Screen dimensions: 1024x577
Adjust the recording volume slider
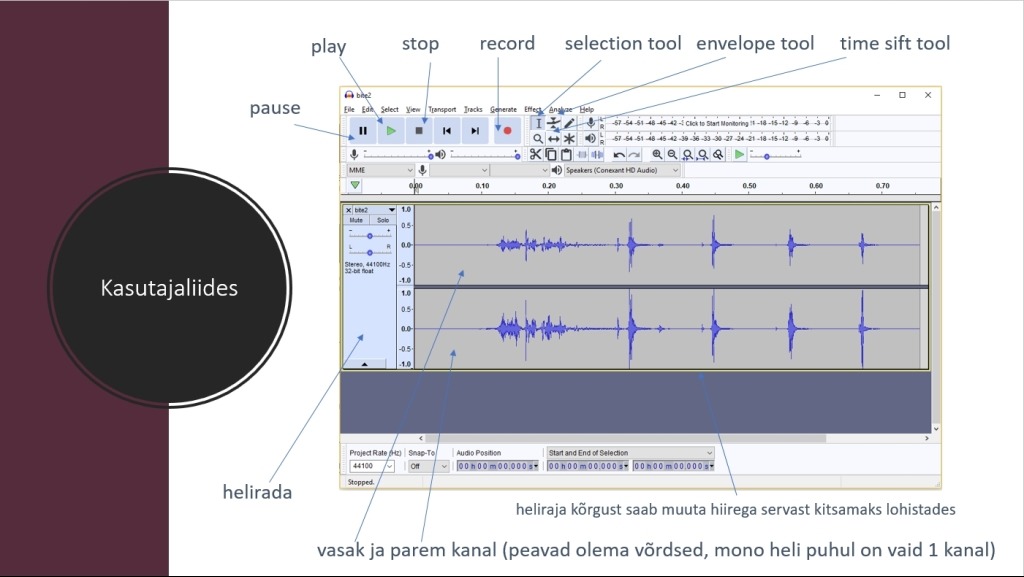coord(398,155)
